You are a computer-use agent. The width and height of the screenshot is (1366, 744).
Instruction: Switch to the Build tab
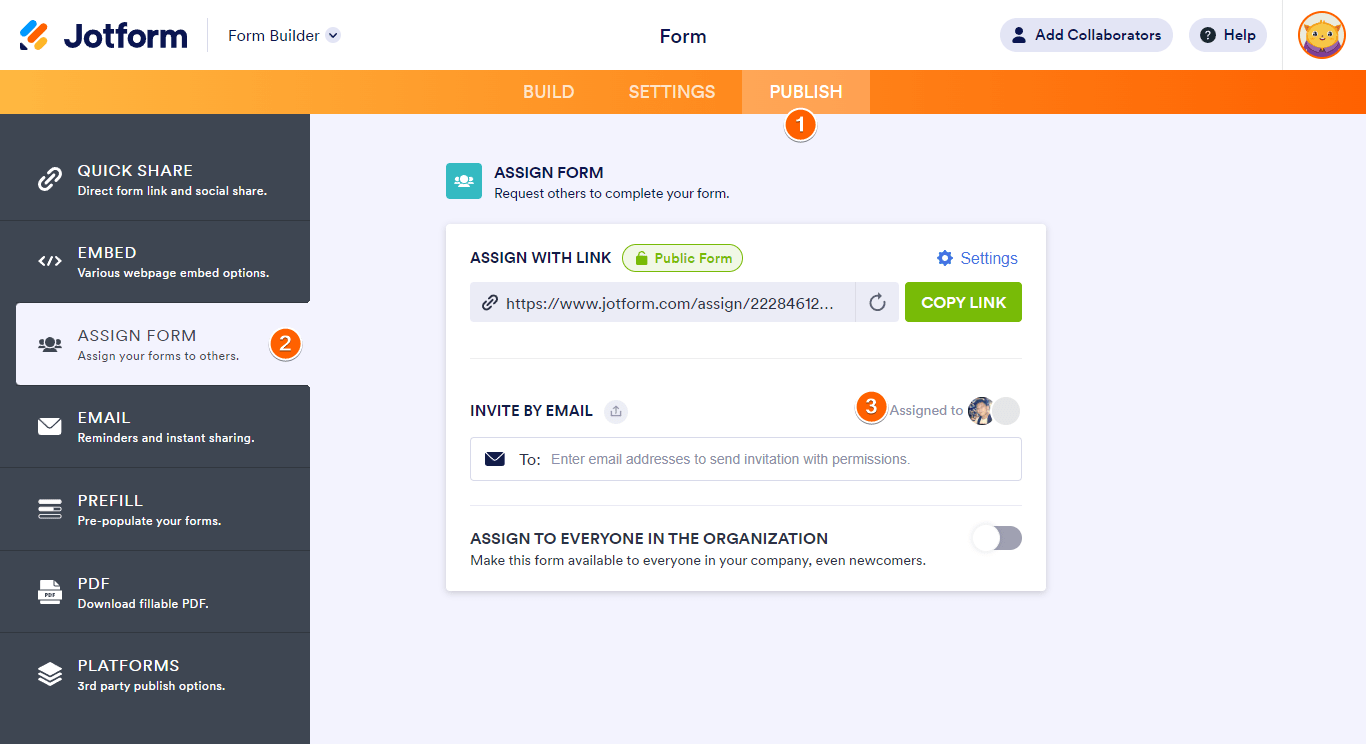tap(548, 92)
